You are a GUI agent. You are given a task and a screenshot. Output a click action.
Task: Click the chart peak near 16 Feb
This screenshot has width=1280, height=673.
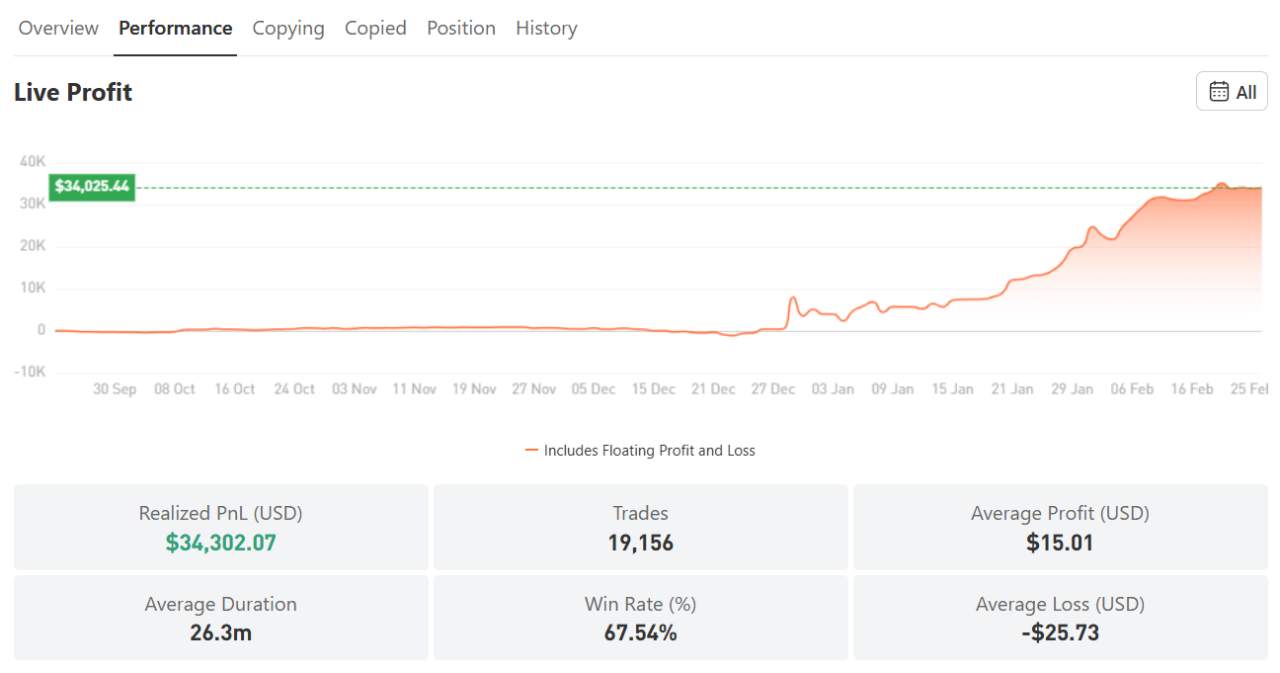pyautogui.click(x=1220, y=185)
